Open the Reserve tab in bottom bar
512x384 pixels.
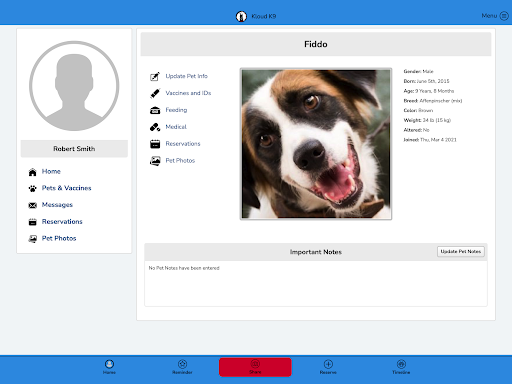(x=328, y=367)
